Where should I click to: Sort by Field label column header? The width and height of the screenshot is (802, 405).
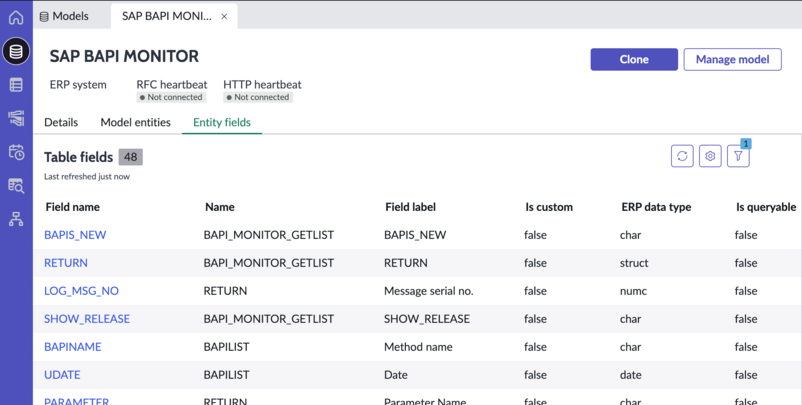[410, 207]
